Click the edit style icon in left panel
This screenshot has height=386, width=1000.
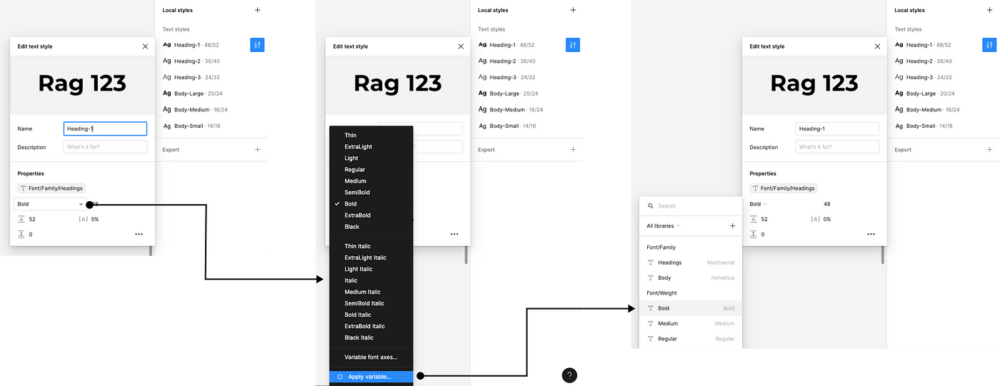pos(257,45)
